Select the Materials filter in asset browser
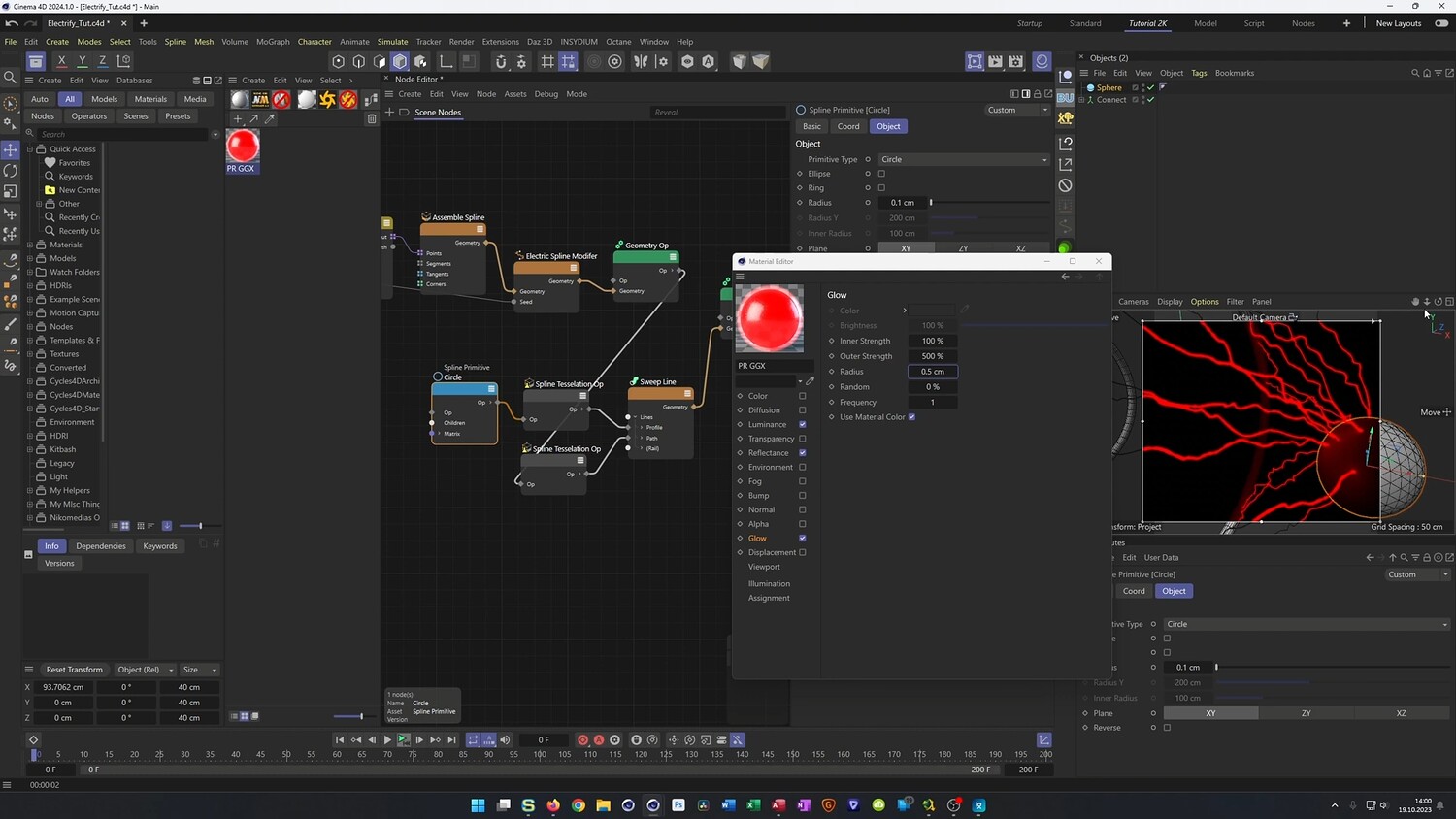1456x819 pixels. [x=150, y=99]
